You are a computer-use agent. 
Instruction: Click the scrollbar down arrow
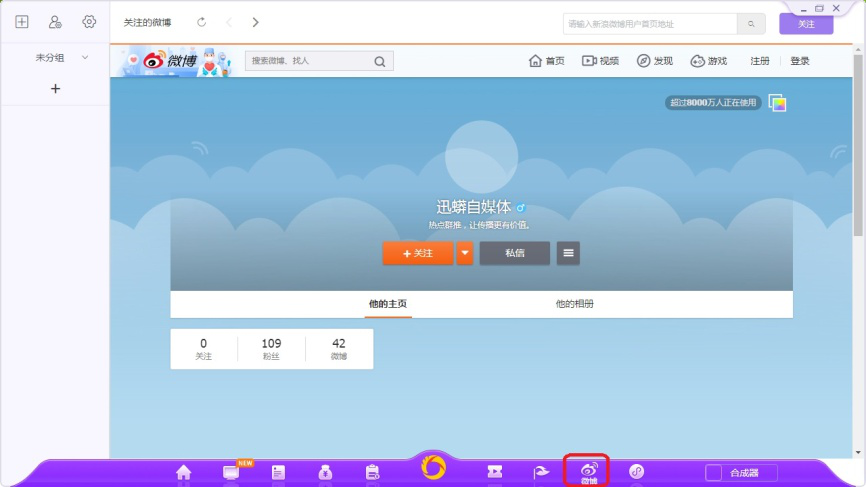(858, 452)
